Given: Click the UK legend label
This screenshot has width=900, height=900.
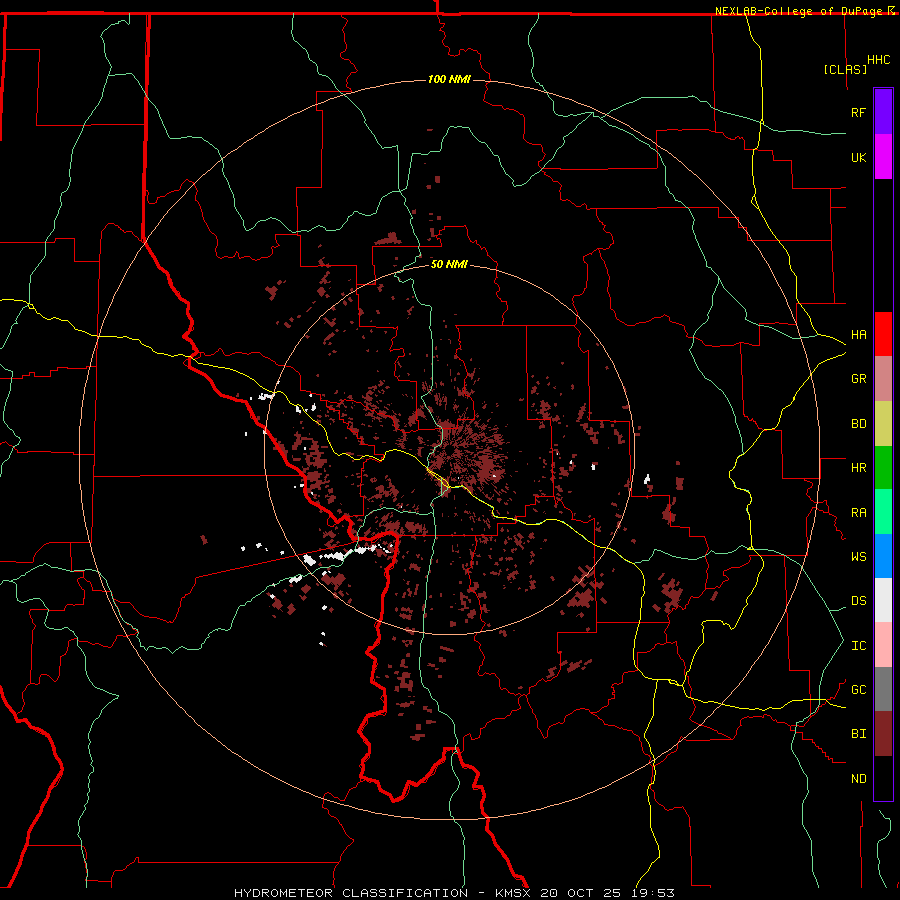Looking at the screenshot, I should click(x=858, y=157).
